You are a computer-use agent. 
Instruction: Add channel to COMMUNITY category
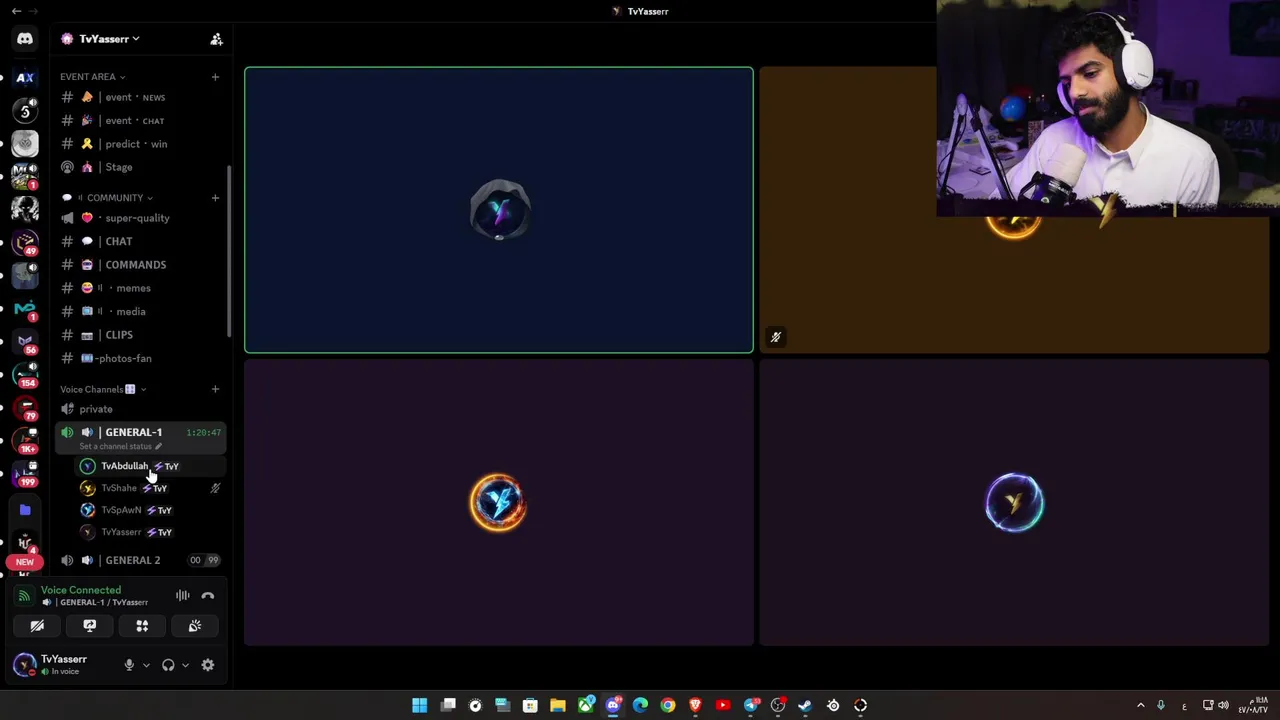point(215,197)
